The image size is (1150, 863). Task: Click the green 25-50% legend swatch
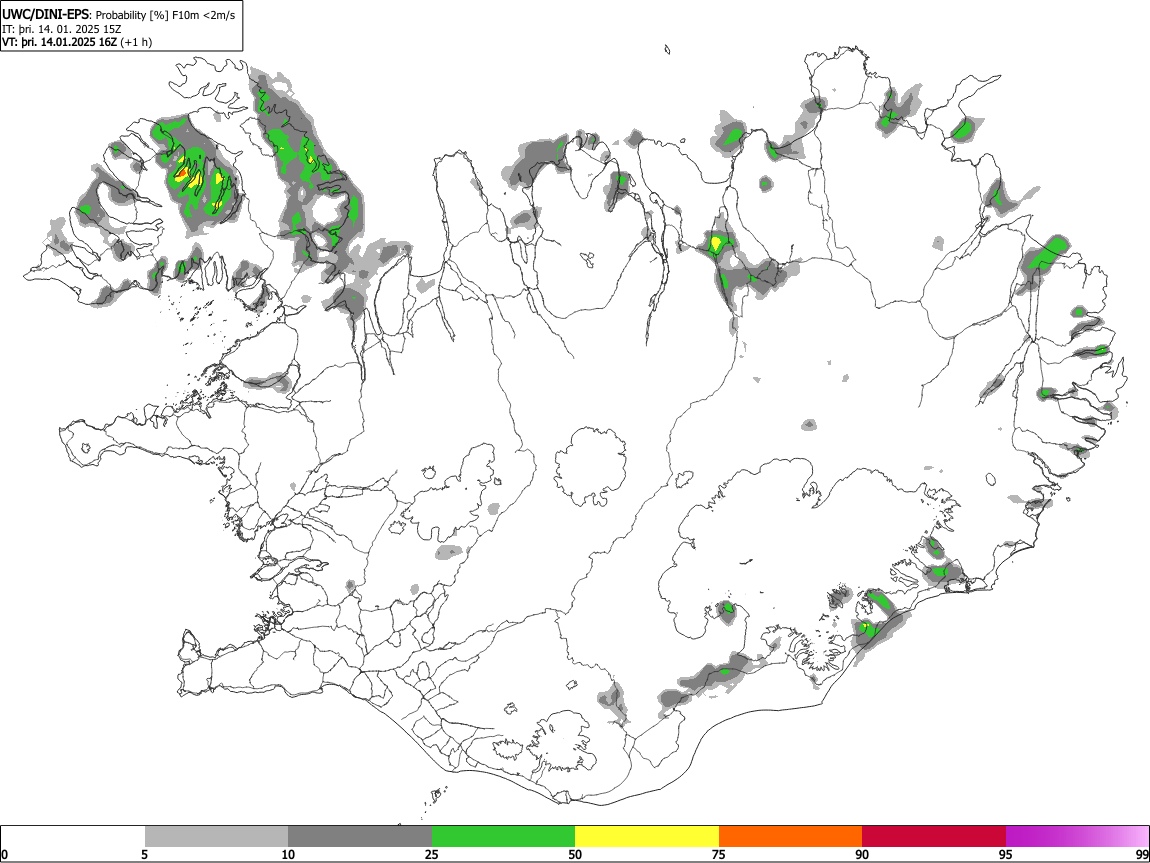[503, 837]
